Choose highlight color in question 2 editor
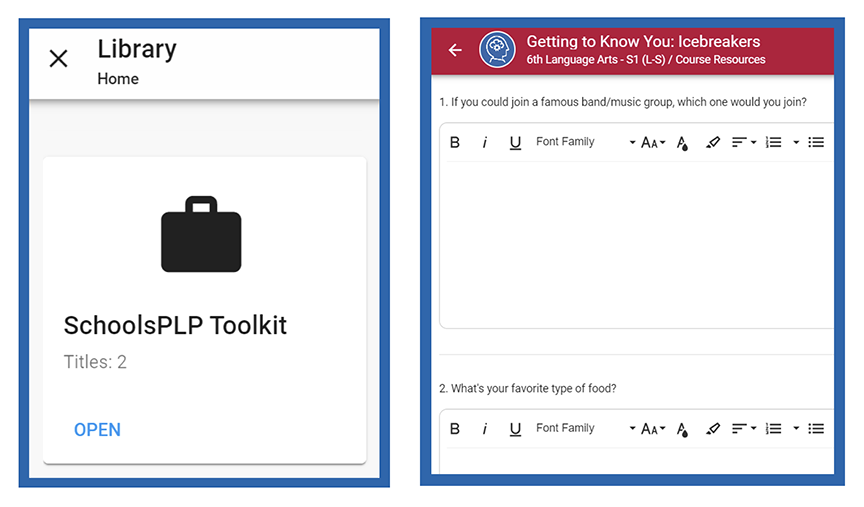Screen dimensions: 864x507 [712, 429]
